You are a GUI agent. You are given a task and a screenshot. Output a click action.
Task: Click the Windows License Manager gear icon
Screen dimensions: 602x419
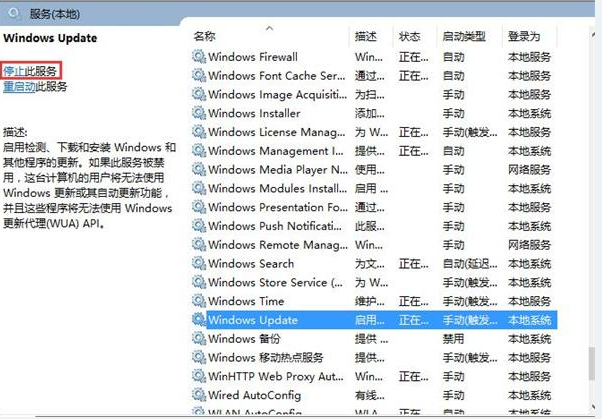tap(198, 132)
